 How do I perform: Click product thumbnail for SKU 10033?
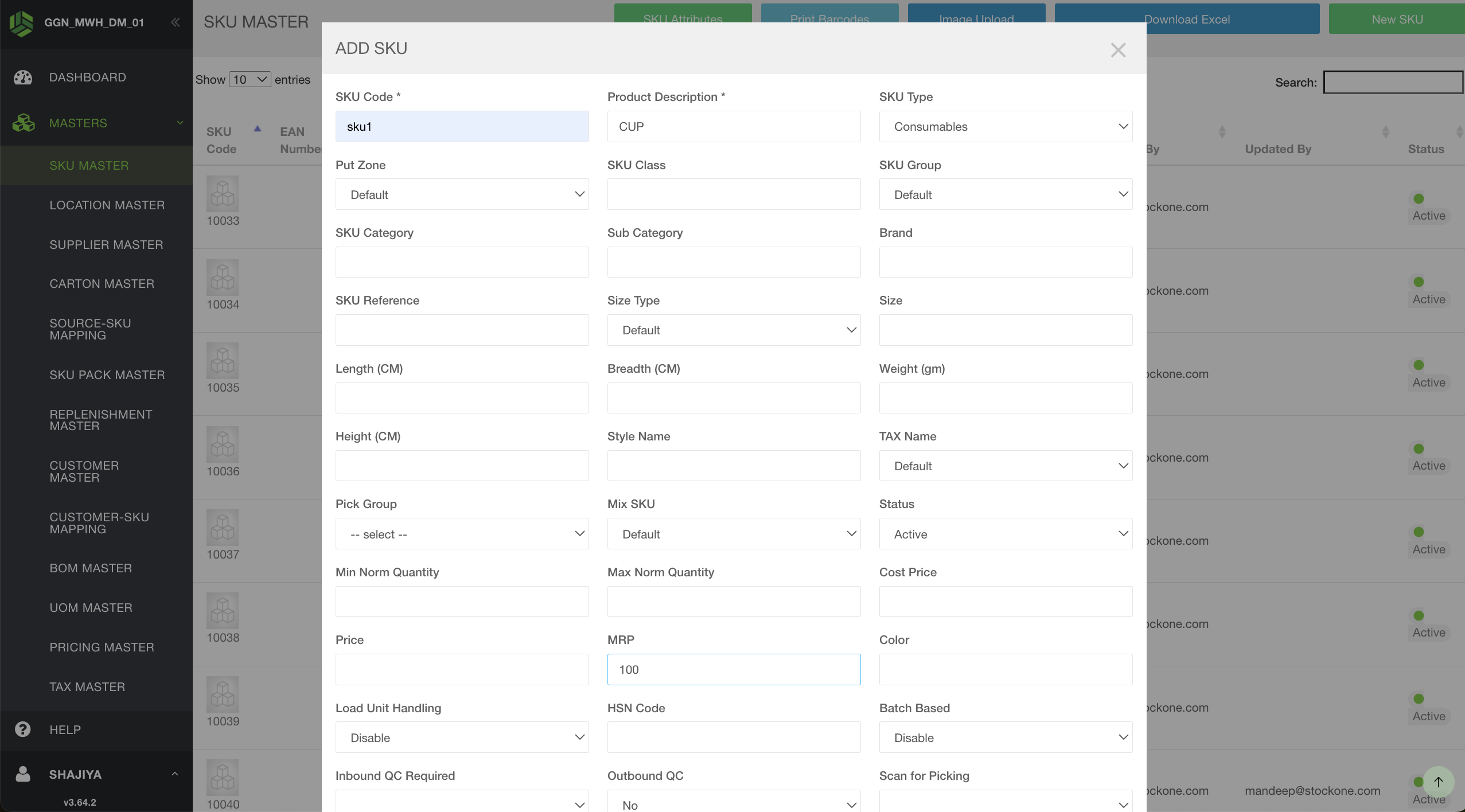pyautogui.click(x=223, y=194)
